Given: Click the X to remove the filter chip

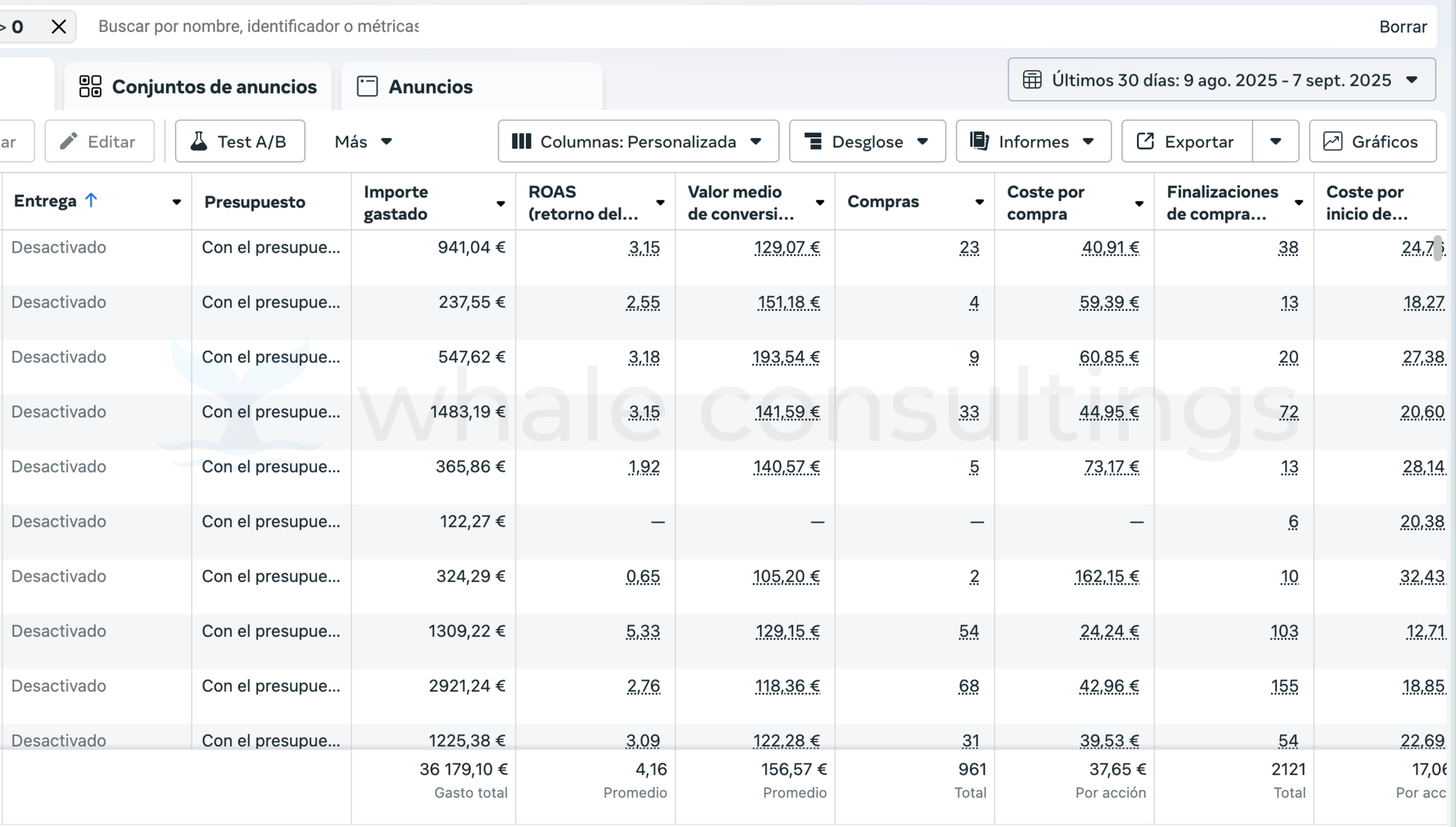Looking at the screenshot, I should pos(58,27).
